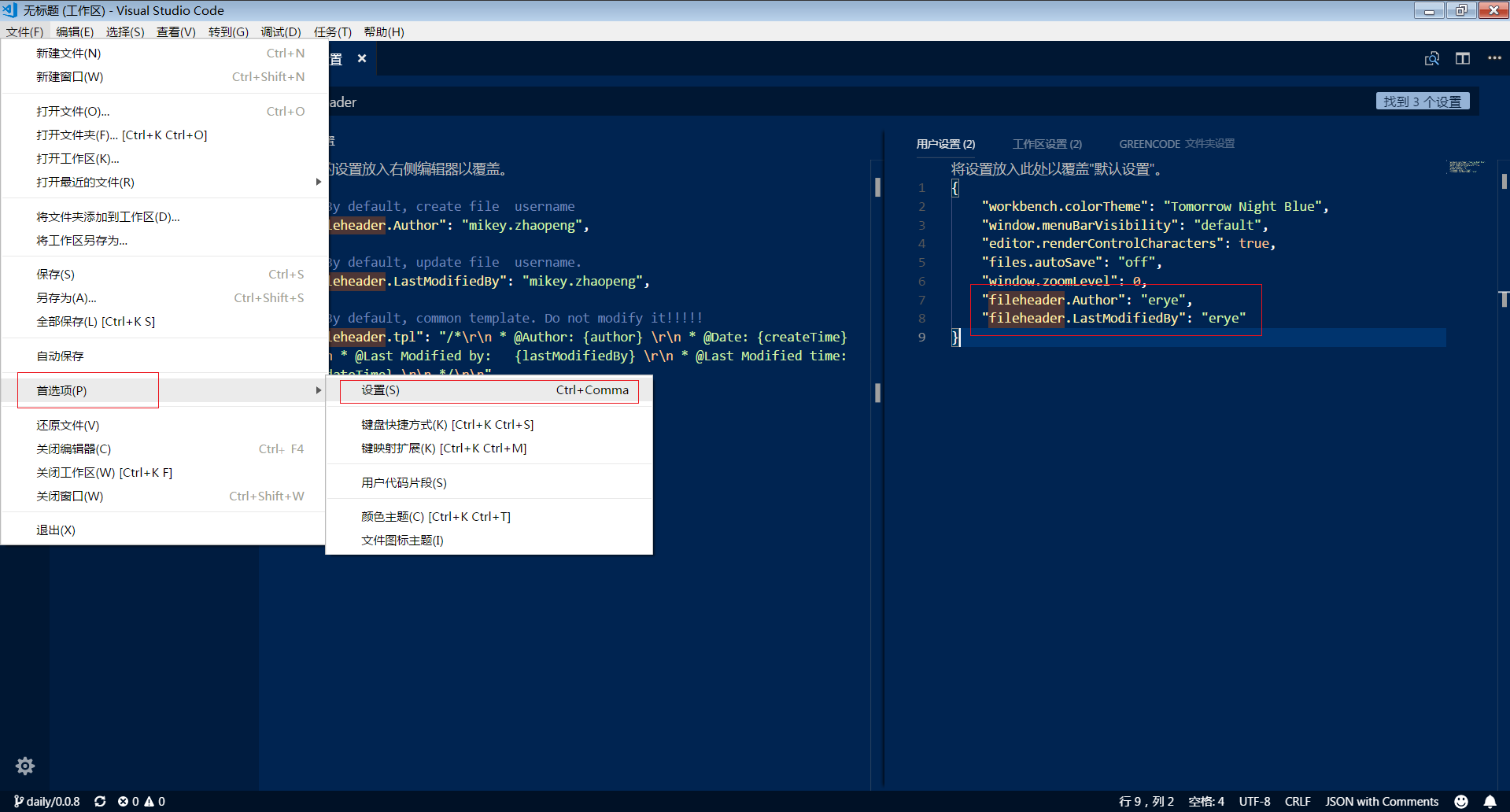The width and height of the screenshot is (1510, 812).
Task: Open the errors and warnings counter
Action: point(142,801)
